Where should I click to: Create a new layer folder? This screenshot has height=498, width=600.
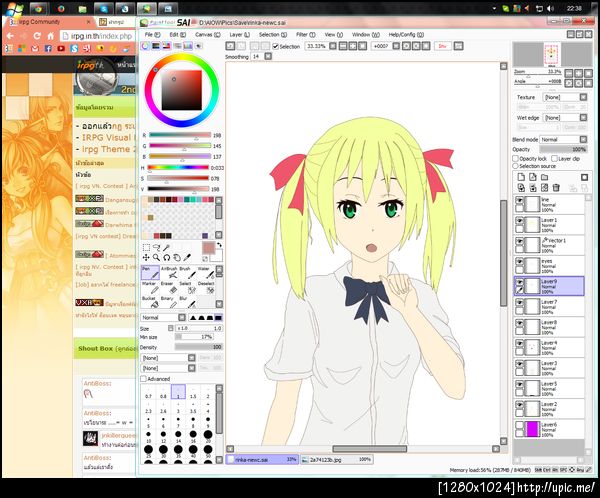pyautogui.click(x=545, y=177)
